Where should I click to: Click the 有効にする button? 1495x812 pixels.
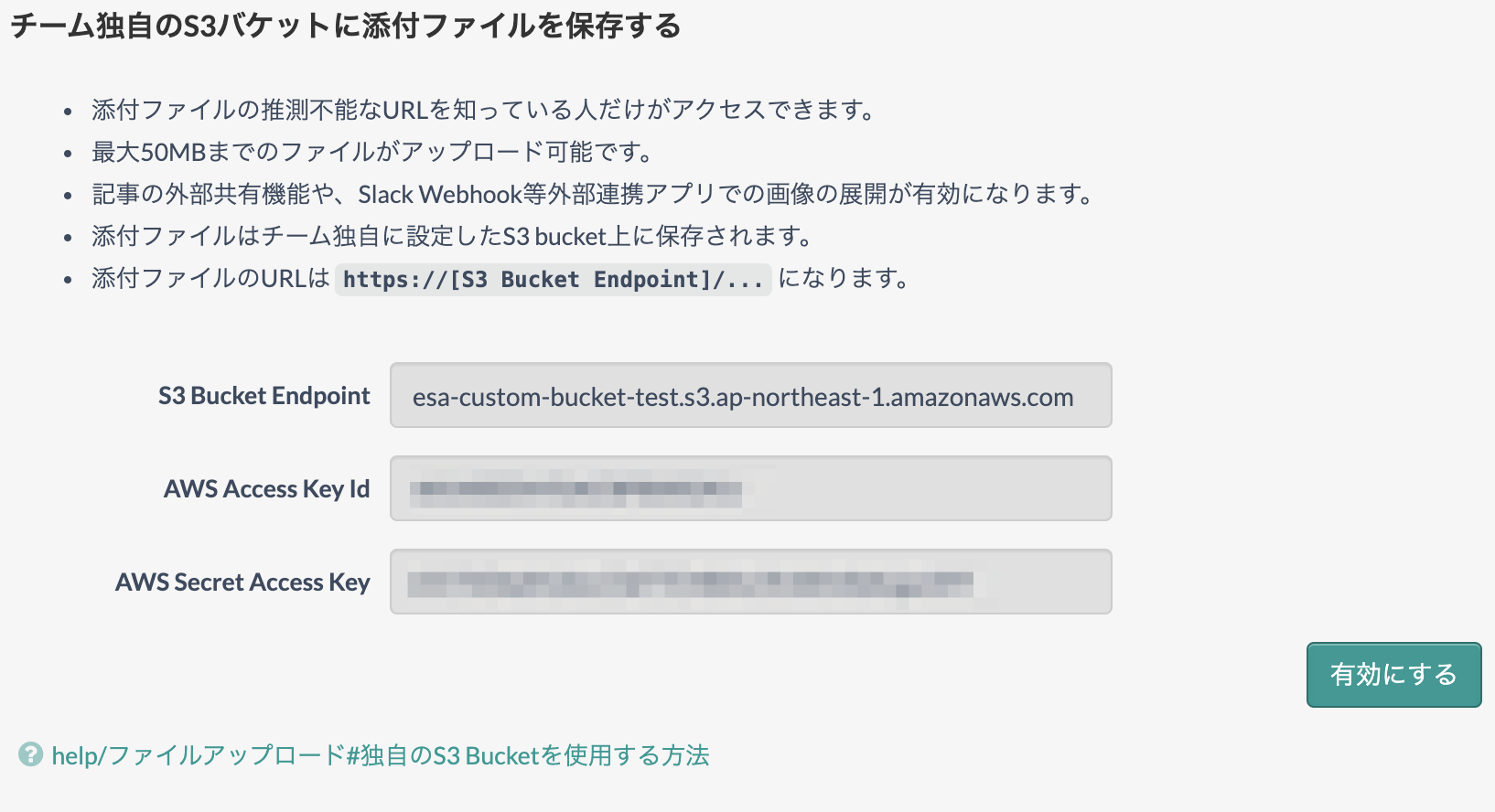click(1393, 675)
